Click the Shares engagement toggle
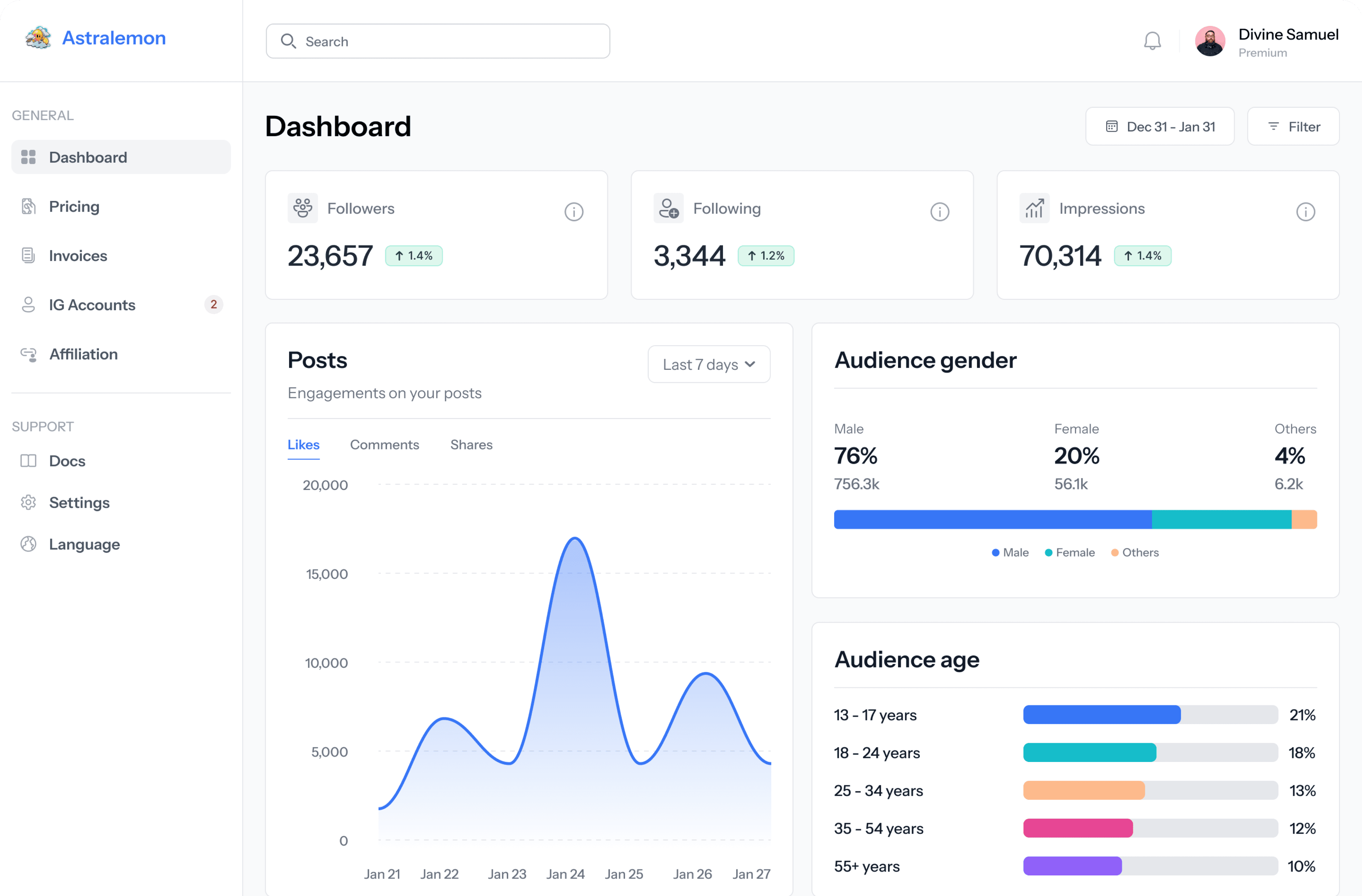 (x=471, y=444)
